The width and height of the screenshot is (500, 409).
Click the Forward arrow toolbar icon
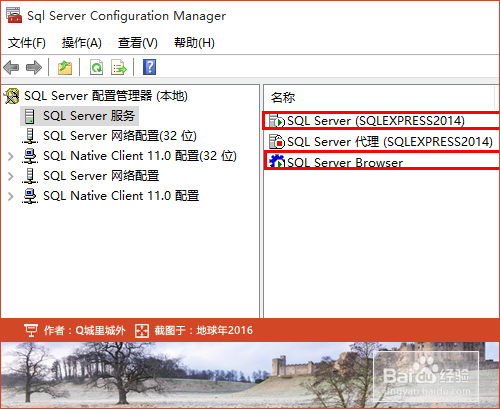point(34,67)
